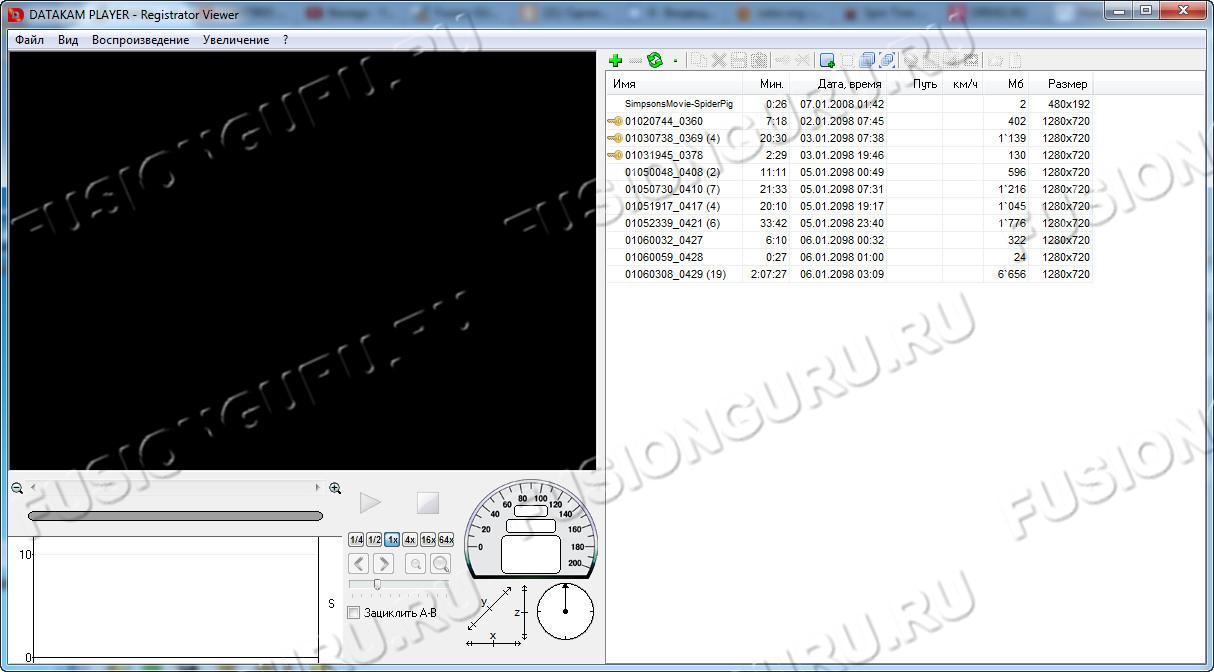Click the key icon beside 01020744_0360

tap(615, 121)
